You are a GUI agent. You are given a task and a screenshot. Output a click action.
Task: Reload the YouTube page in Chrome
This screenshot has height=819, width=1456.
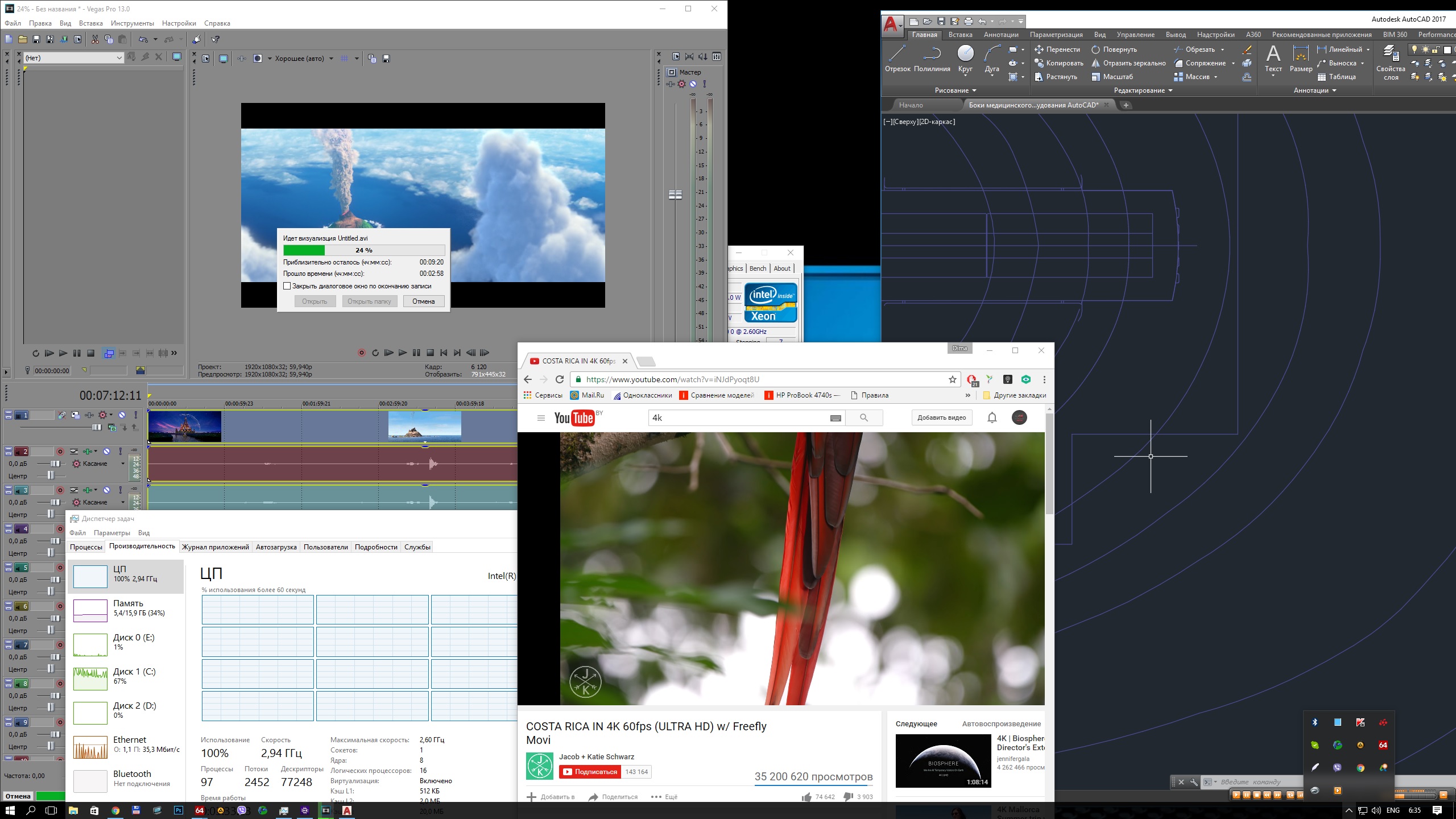(560, 379)
